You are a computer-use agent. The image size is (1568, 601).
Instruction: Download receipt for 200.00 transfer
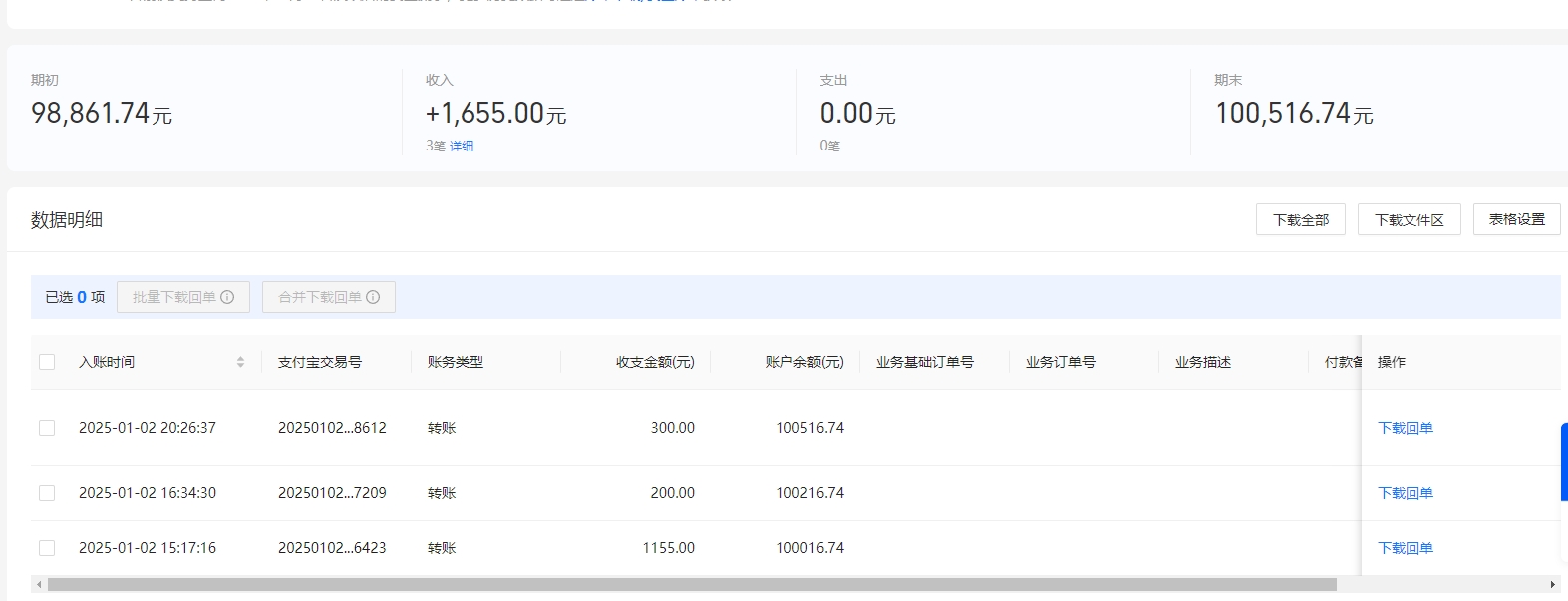(x=1405, y=493)
